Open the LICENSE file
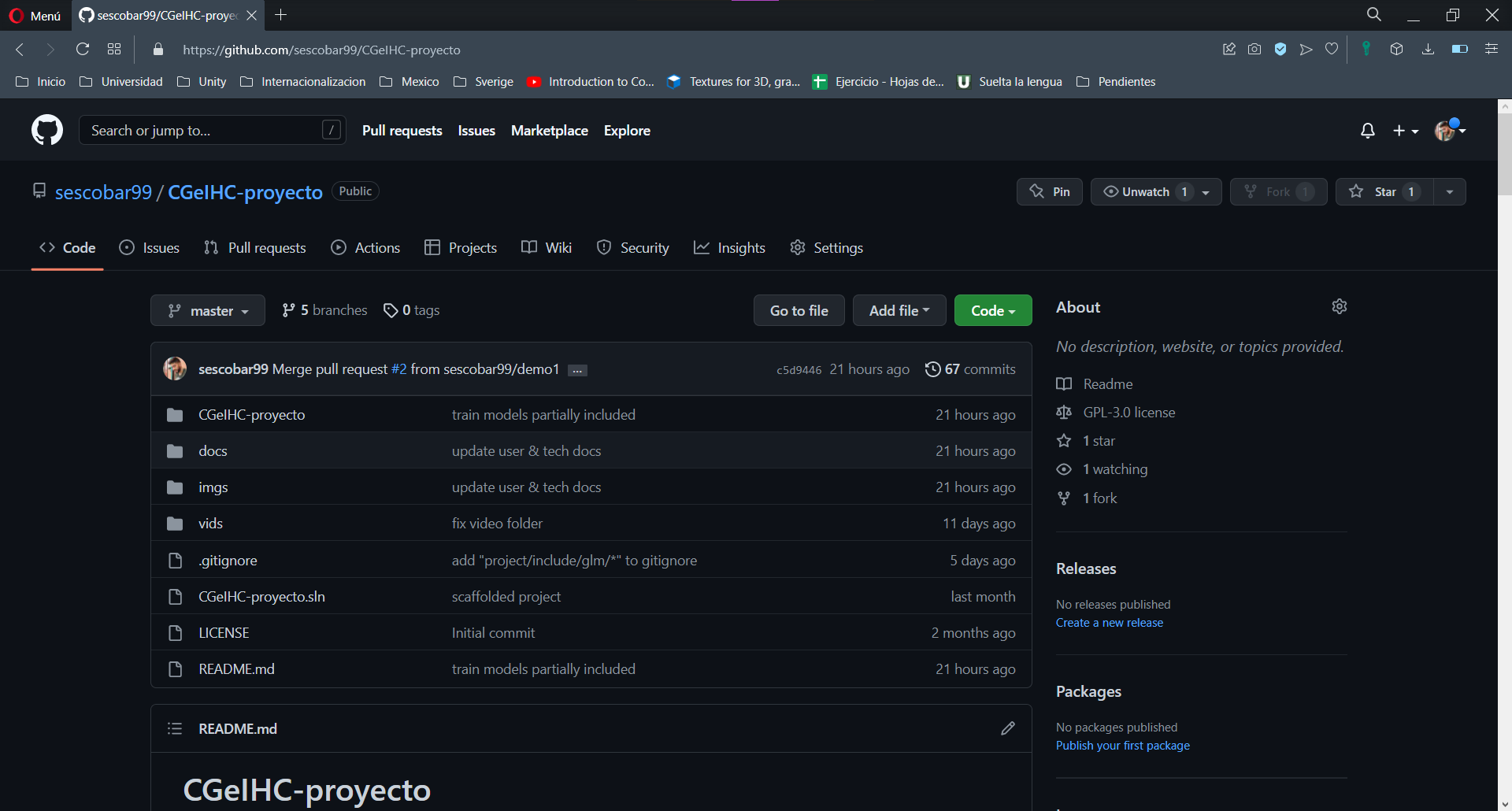1512x811 pixels. tap(224, 632)
